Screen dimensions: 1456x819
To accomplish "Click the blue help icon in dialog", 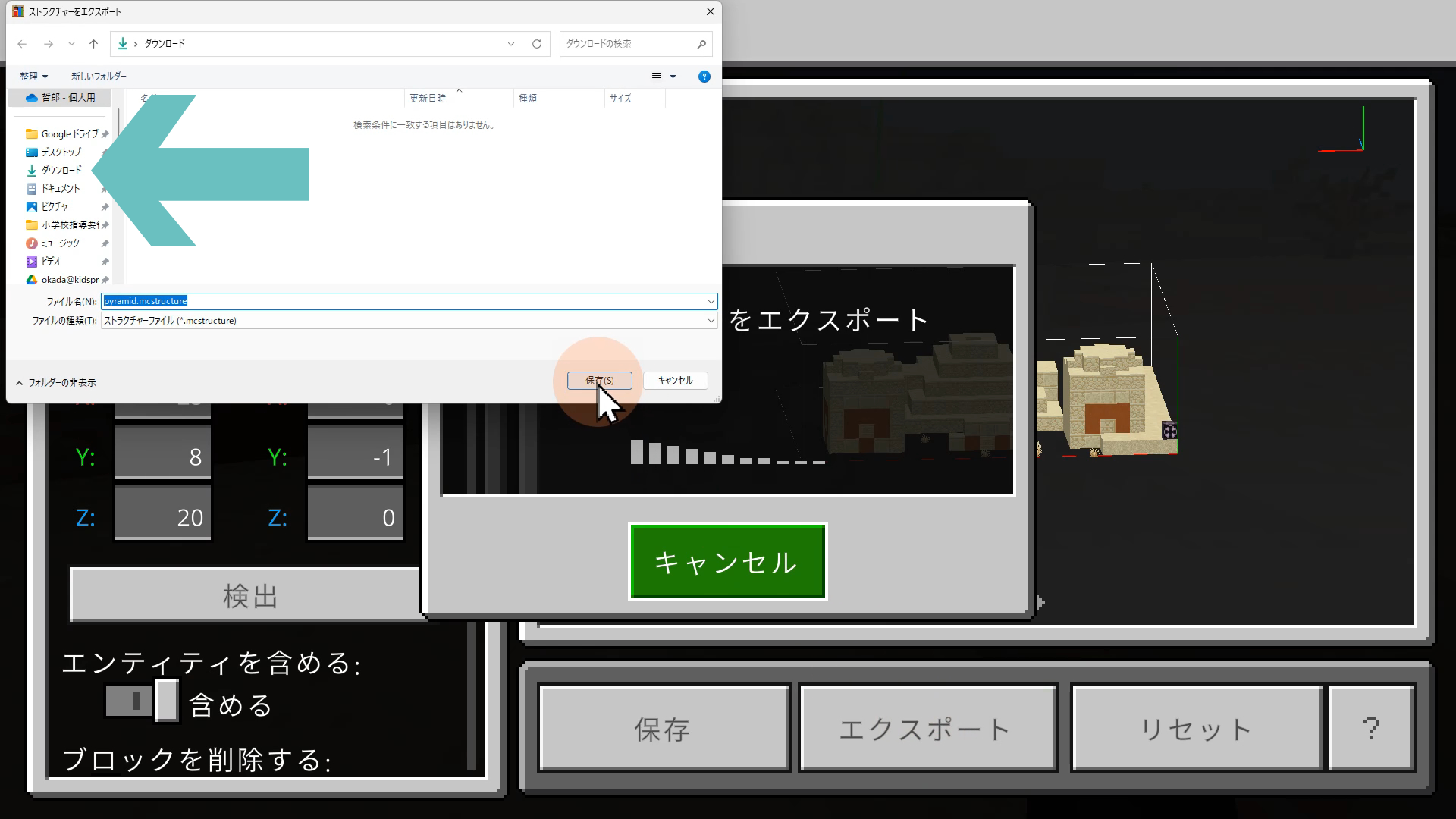I will 704,77.
